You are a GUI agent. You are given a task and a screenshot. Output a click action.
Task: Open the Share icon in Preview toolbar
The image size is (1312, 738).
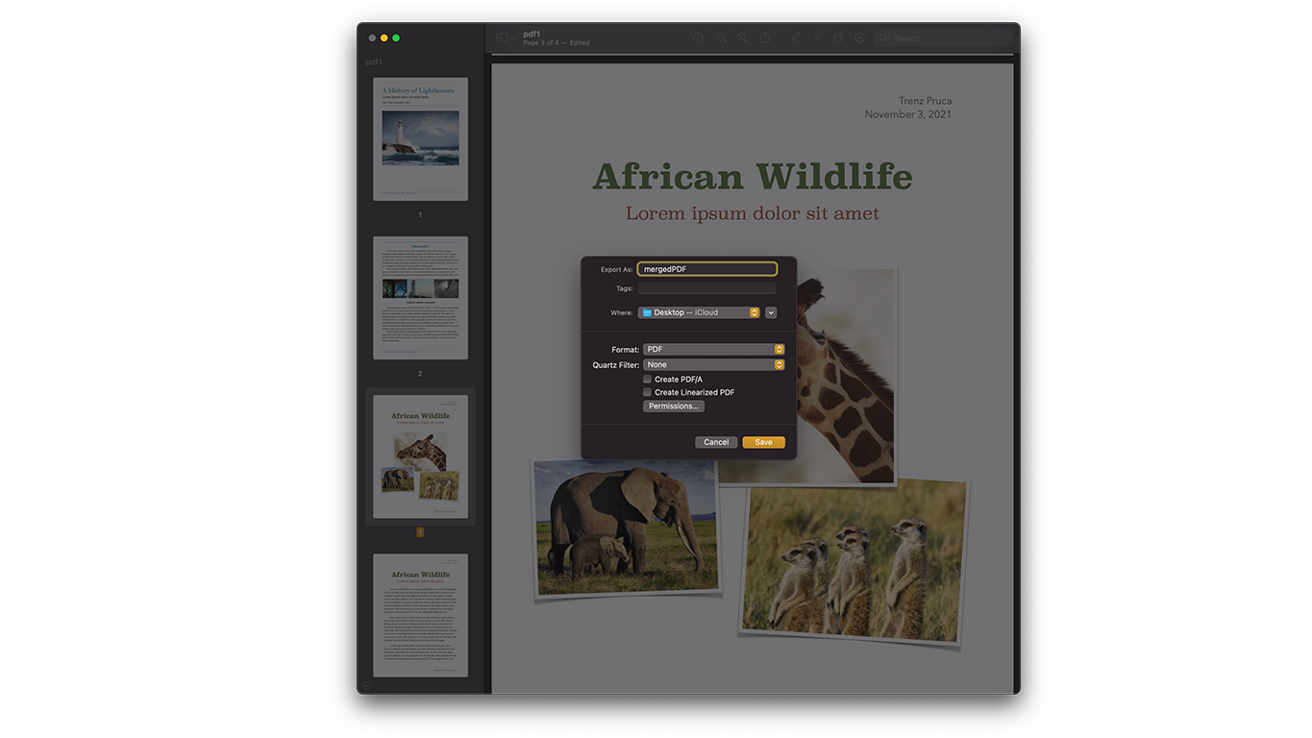tap(765, 38)
